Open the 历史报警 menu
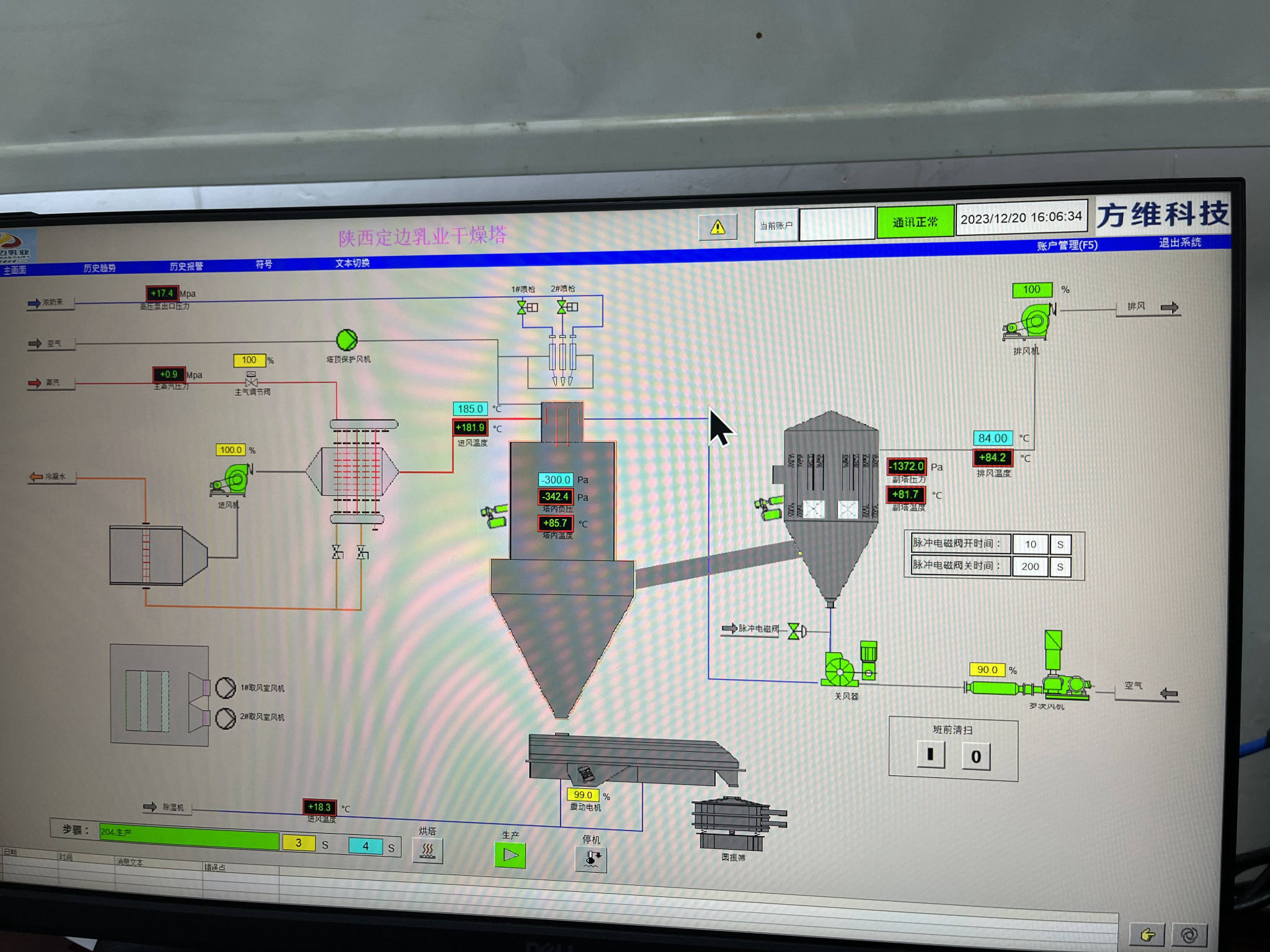1270x952 pixels. point(186,266)
